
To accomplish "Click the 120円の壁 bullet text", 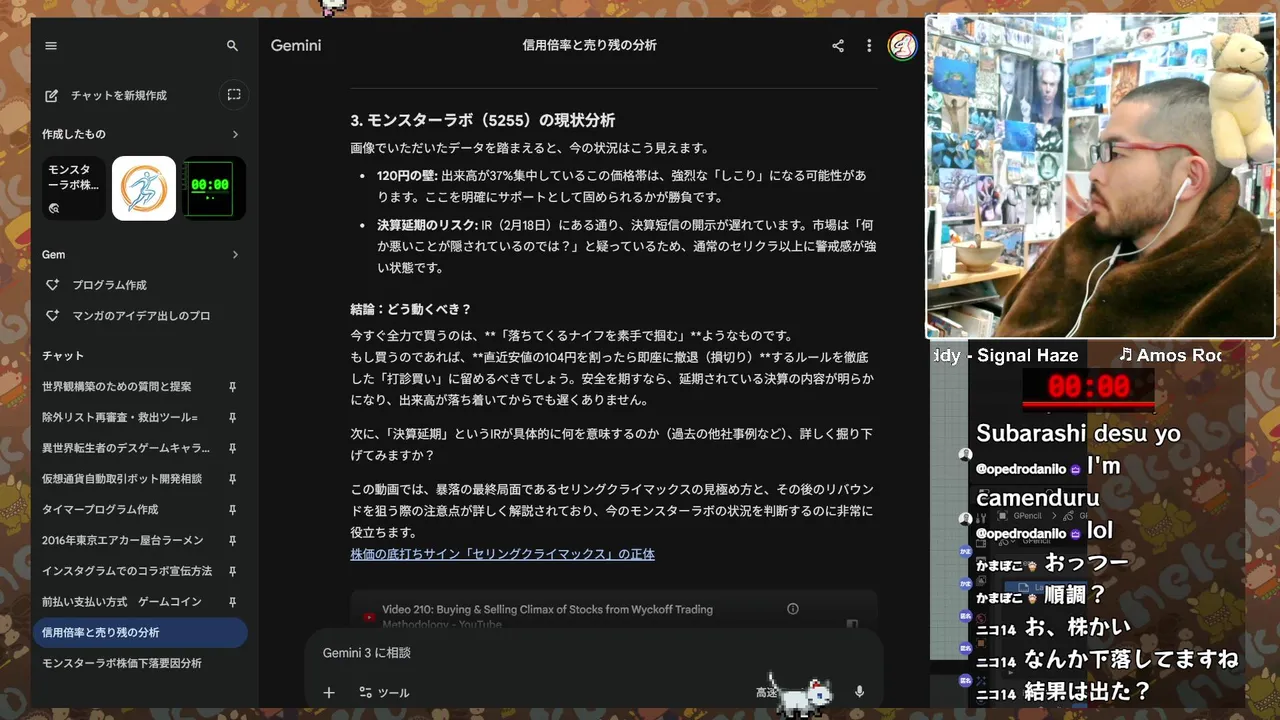I will (x=620, y=186).
